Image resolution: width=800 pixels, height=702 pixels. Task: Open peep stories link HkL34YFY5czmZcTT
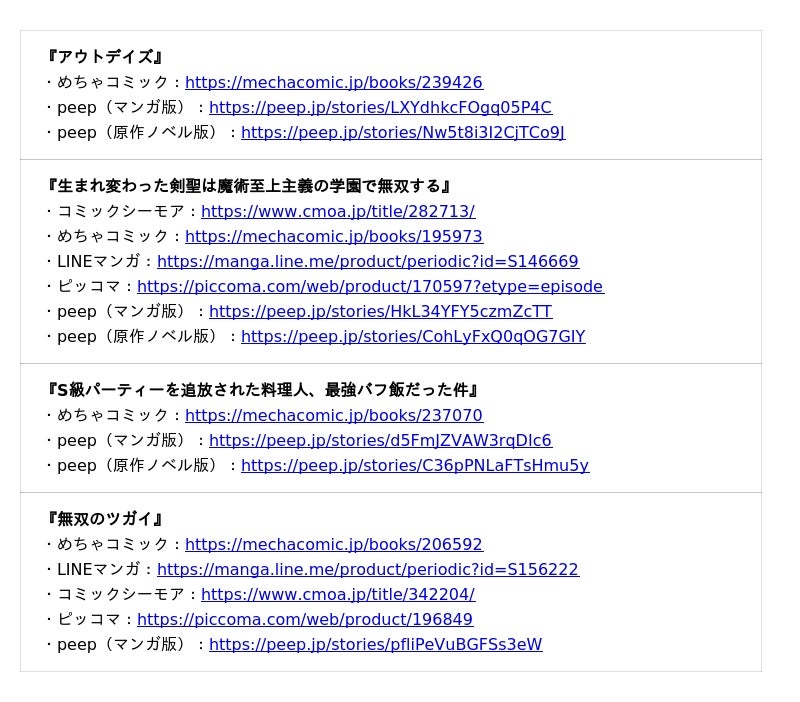380,312
